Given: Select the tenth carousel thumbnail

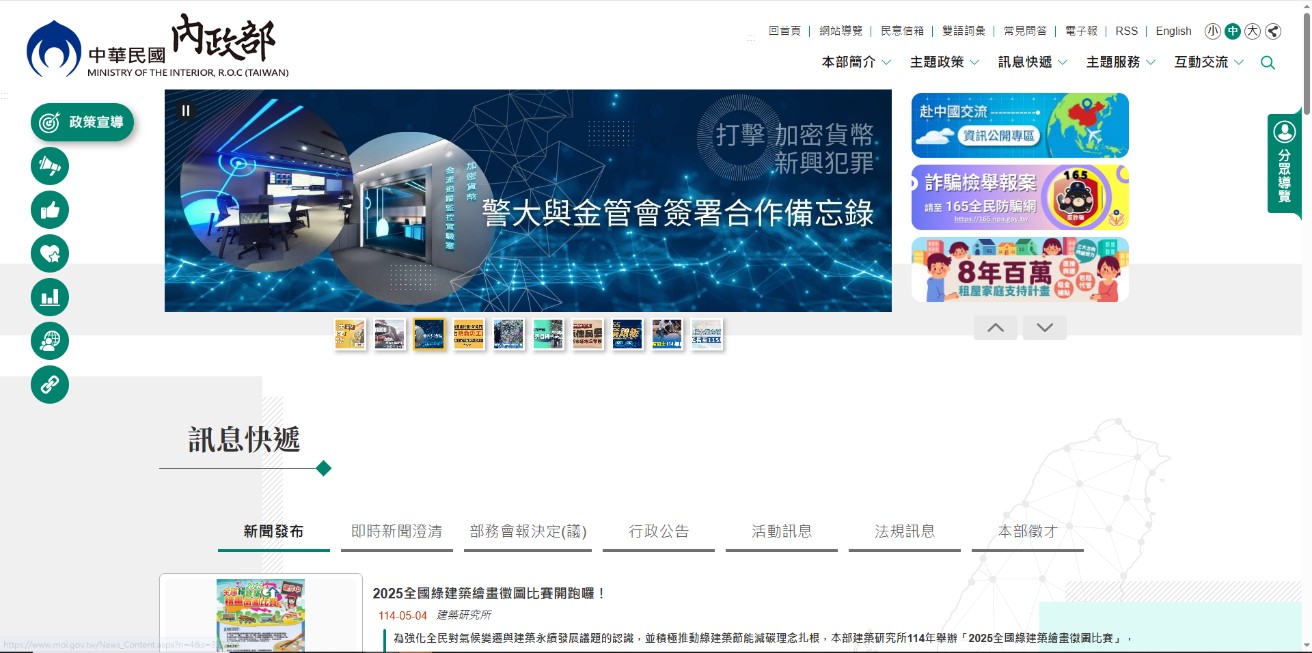Looking at the screenshot, I should [x=707, y=334].
